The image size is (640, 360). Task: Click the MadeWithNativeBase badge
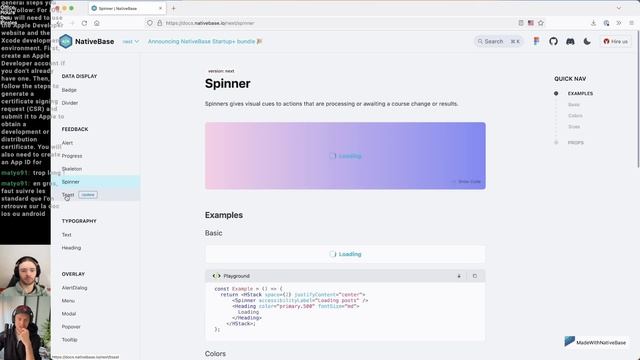coord(595,342)
